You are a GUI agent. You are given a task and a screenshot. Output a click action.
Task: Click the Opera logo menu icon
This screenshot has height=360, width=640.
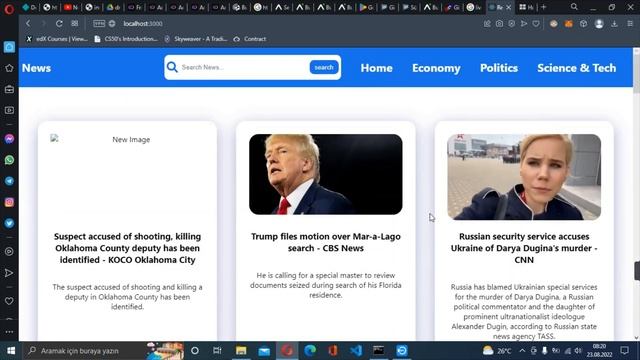[x=9, y=8]
